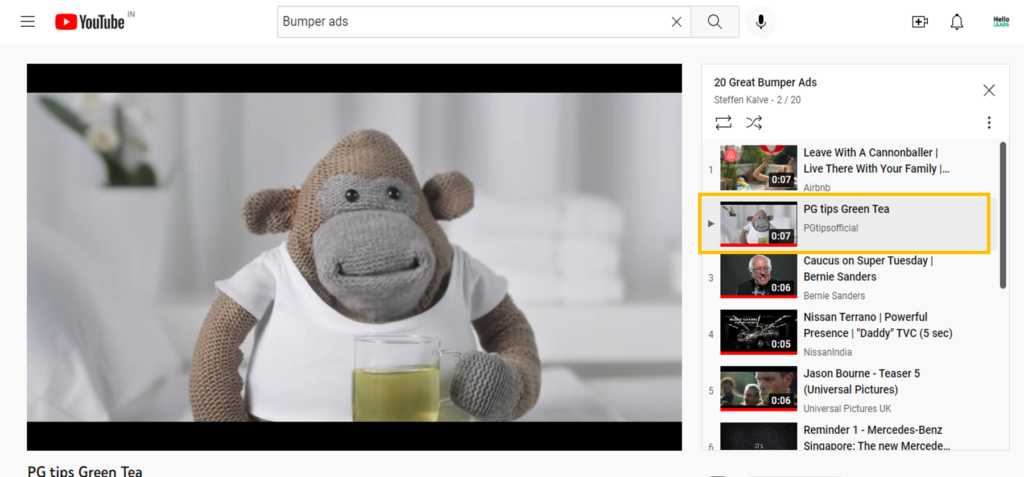Viewport: 1024px width, 477px height.
Task: Open playlist more options menu
Action: (x=989, y=122)
